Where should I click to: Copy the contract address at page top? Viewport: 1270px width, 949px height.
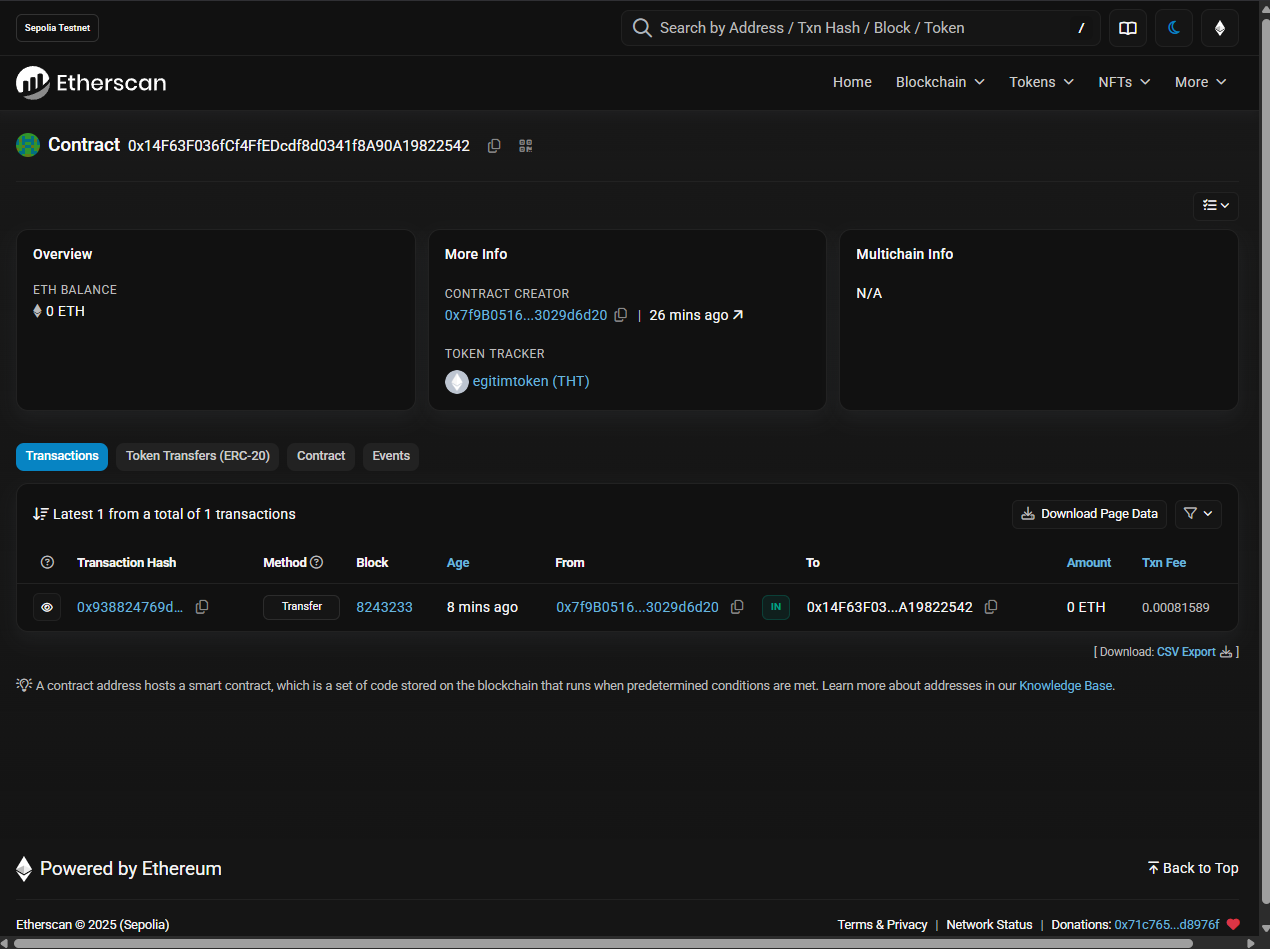494,146
